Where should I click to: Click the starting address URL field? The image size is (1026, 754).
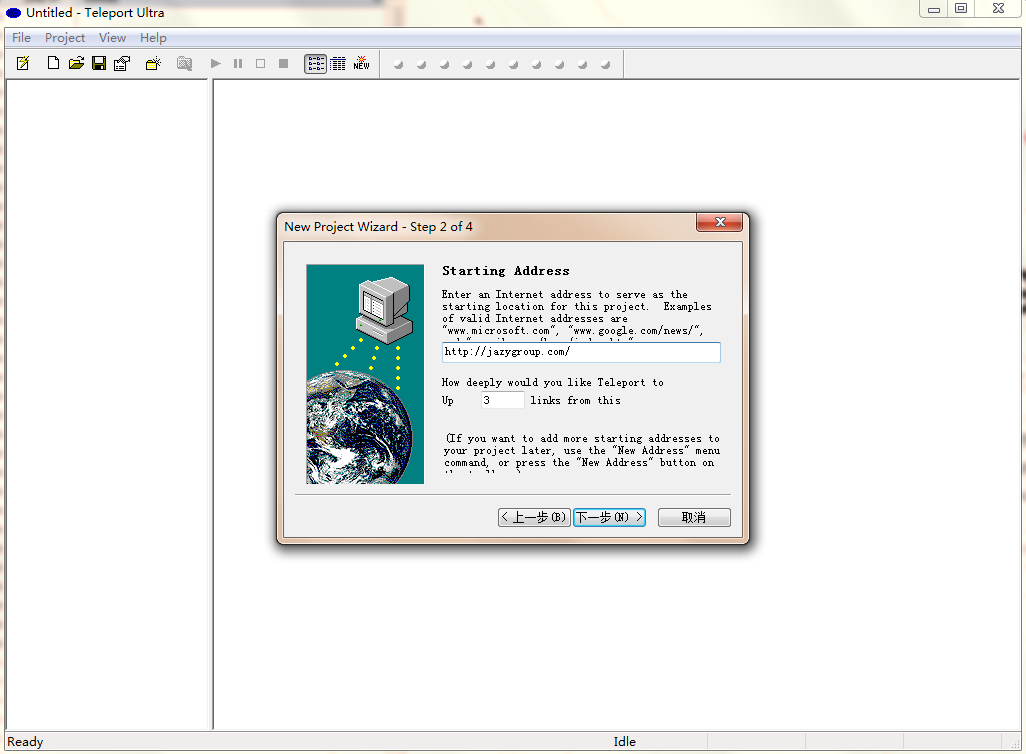coord(580,352)
